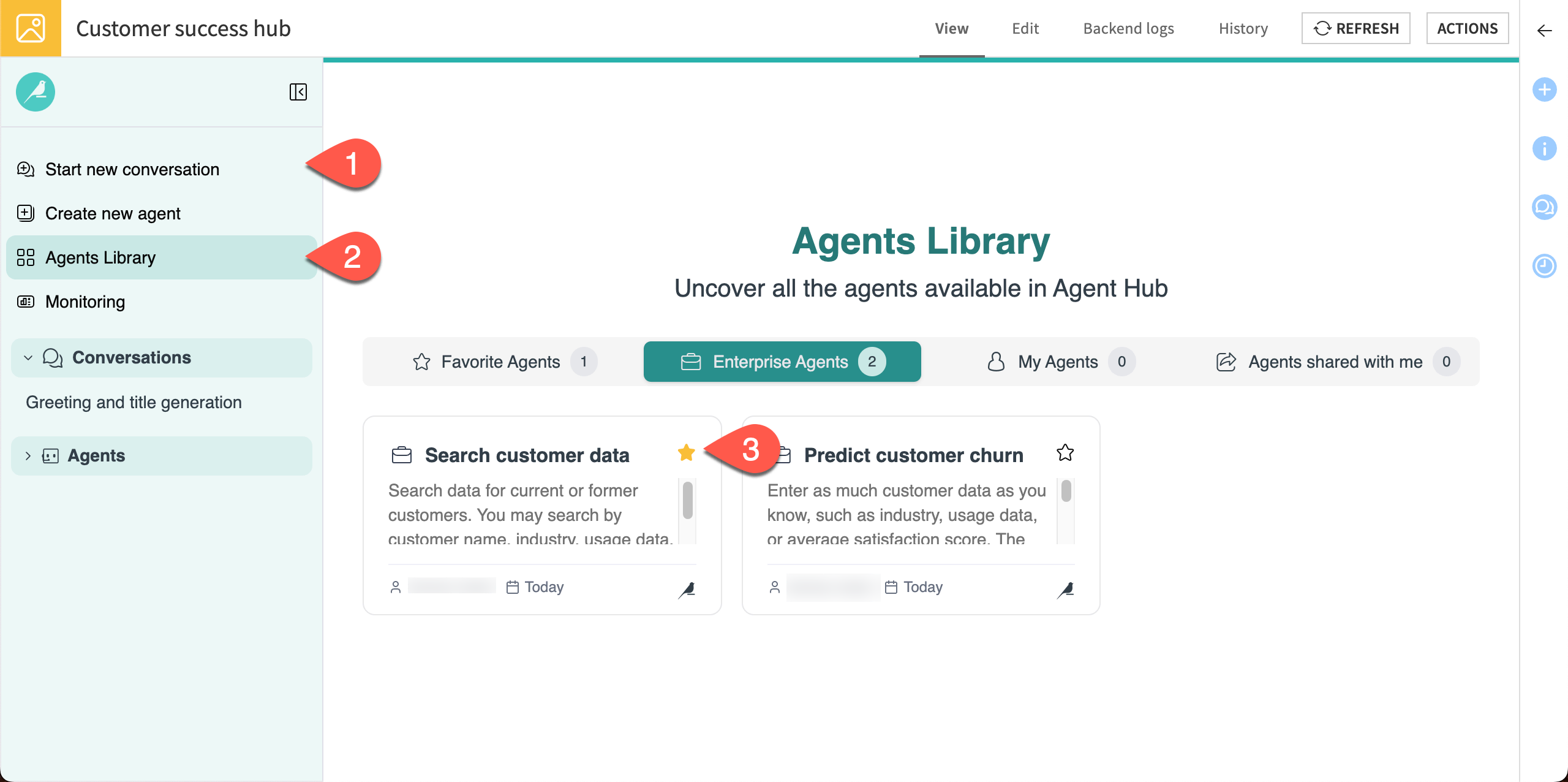This screenshot has height=782, width=1568.
Task: Collapse the sidebar with the panel icon
Action: tap(298, 92)
